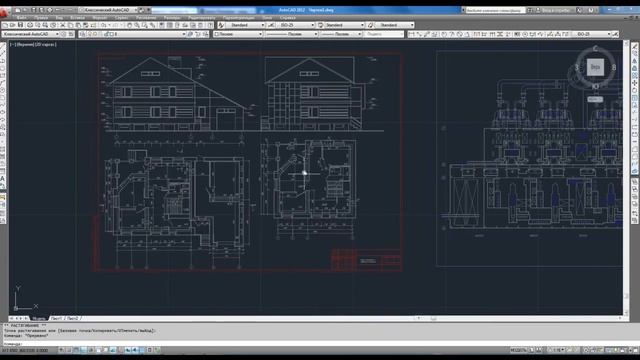
Task: Select the Circle tool in Draw toolbar
Action: (3, 90)
